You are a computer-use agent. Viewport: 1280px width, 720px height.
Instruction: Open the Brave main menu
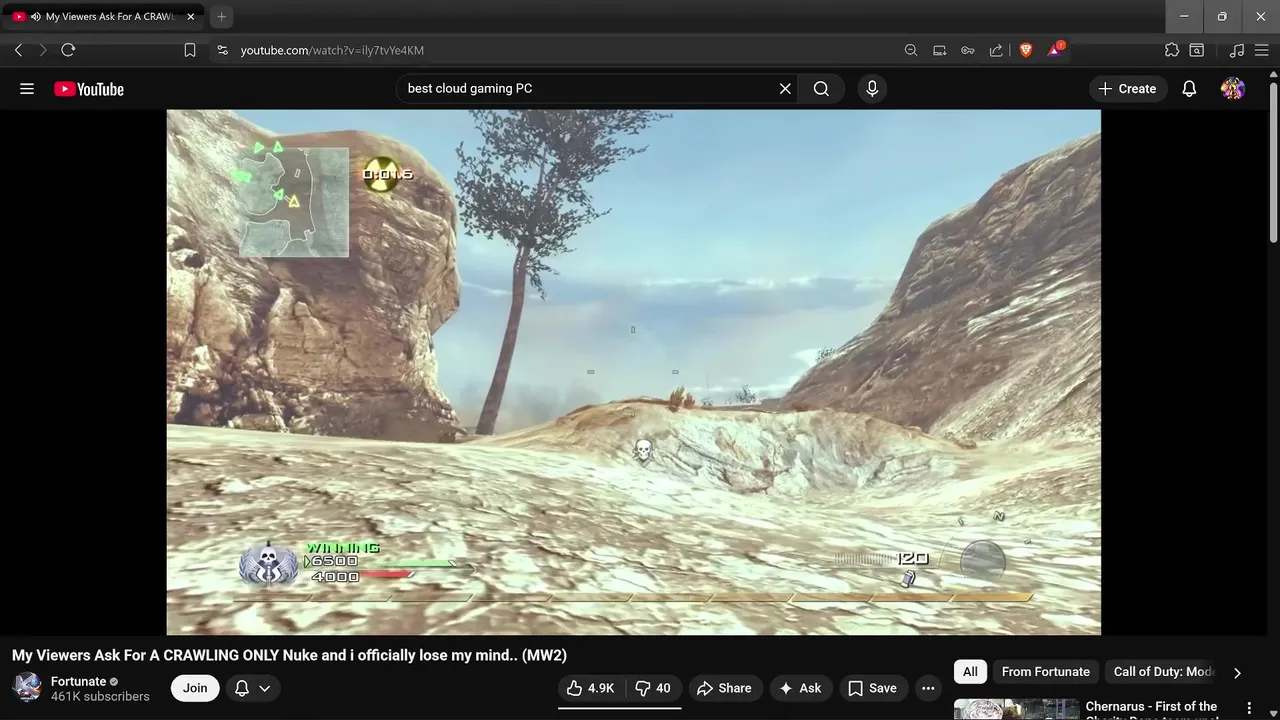click(x=1262, y=50)
